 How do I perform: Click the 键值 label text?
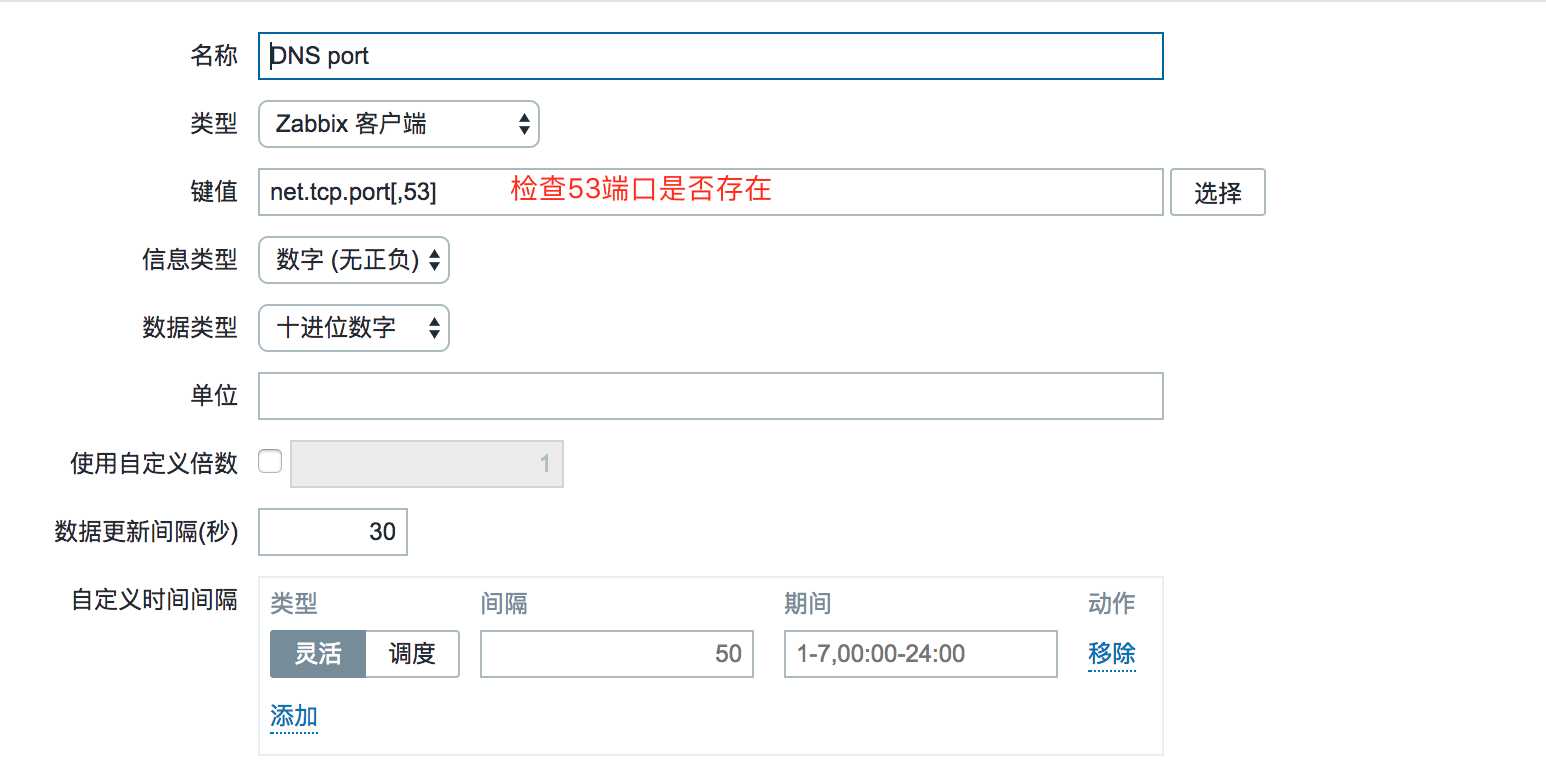pos(214,192)
